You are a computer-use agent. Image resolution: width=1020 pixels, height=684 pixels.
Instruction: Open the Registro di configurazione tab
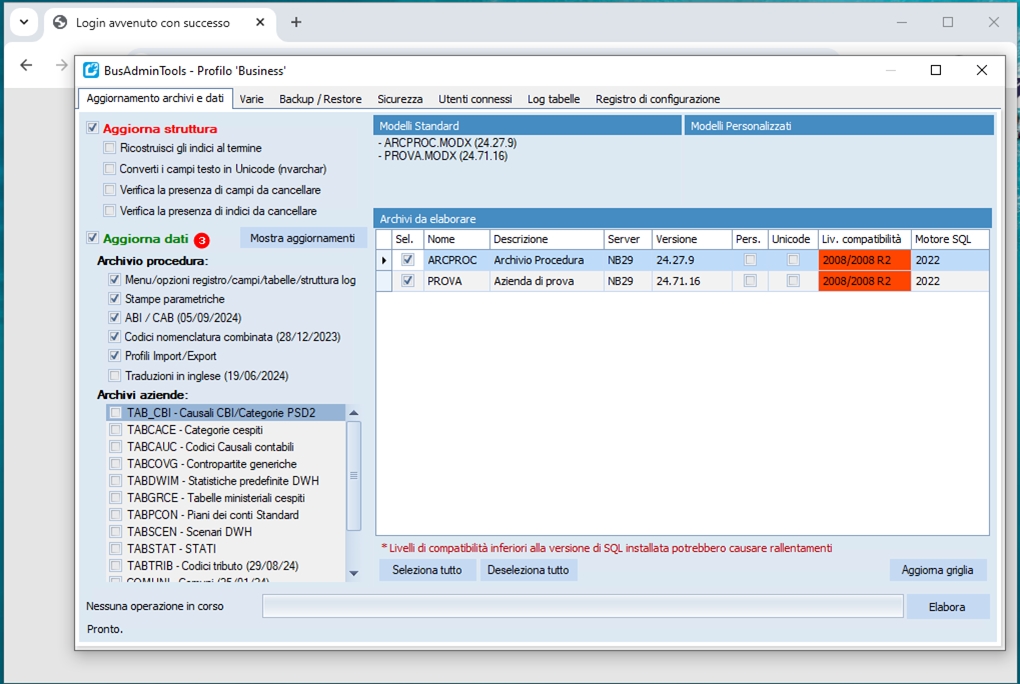(657, 99)
